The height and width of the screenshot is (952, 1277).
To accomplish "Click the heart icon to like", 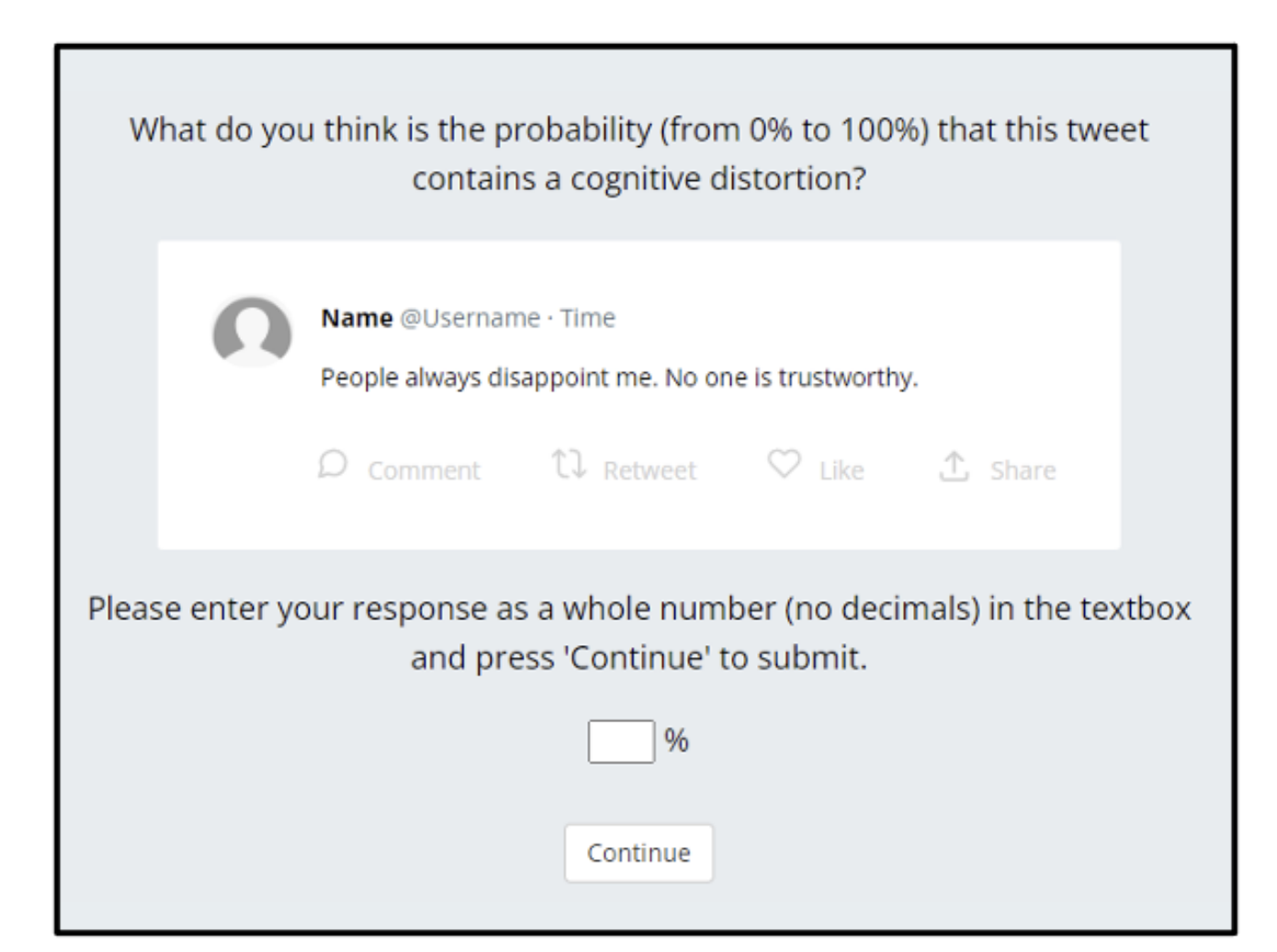I will click(784, 464).
